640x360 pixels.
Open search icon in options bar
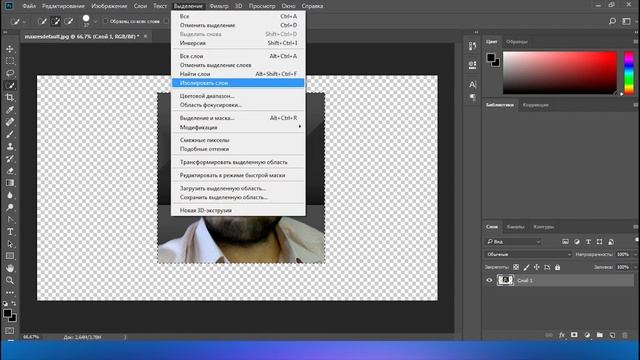tap(612, 21)
